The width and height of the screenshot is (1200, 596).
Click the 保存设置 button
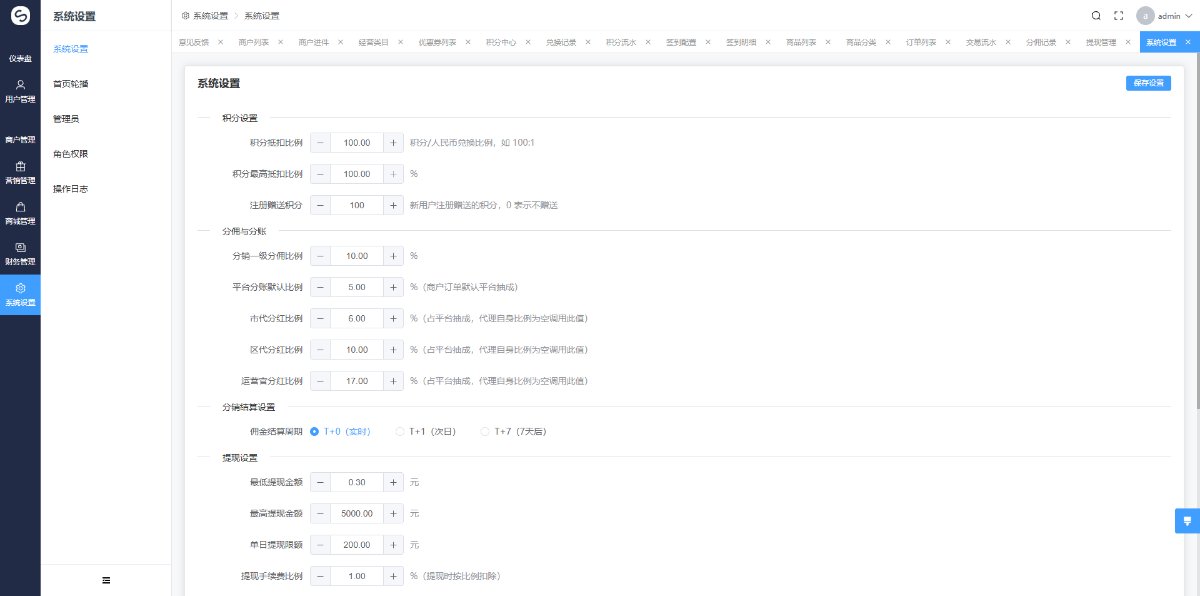[x=1148, y=83]
